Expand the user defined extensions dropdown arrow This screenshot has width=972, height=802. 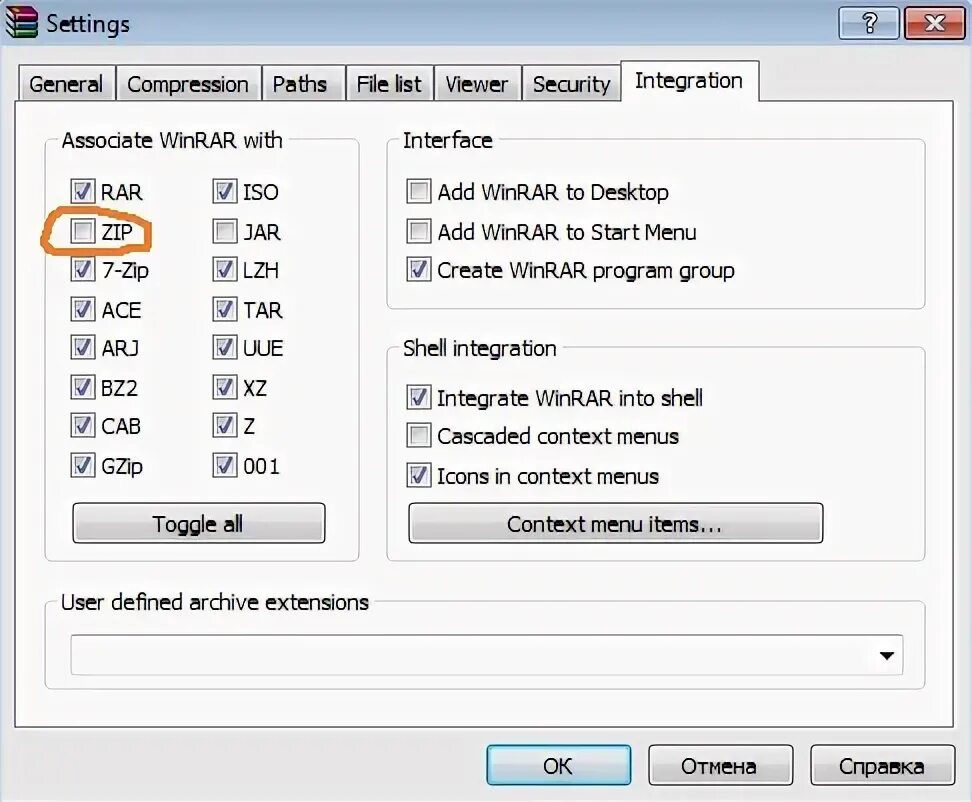[x=887, y=655]
